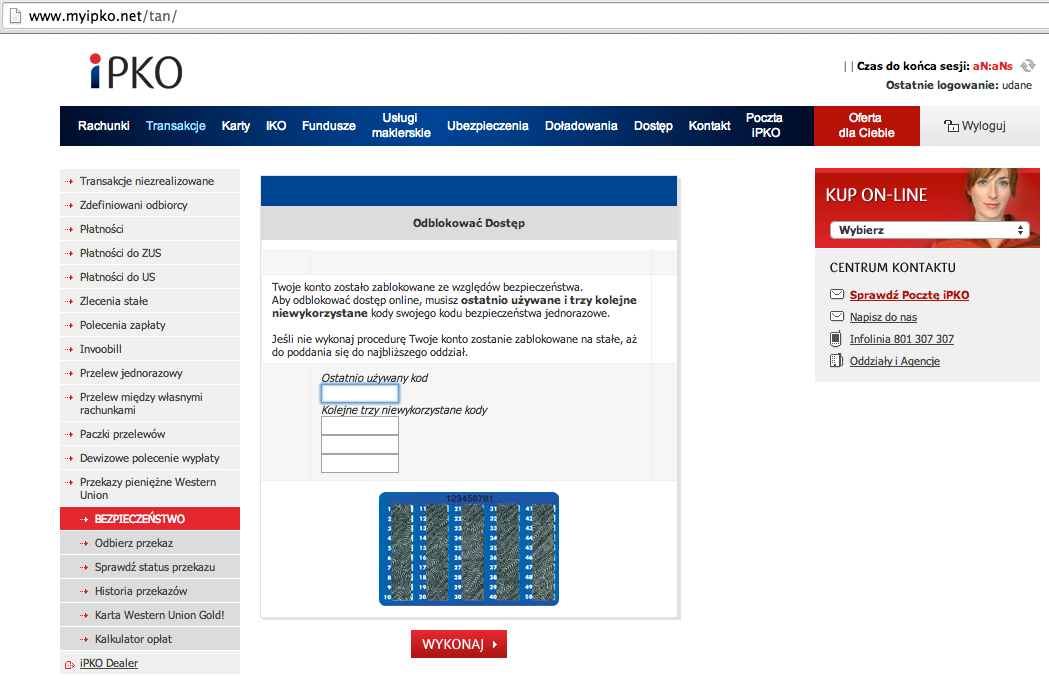Select Płatności do ZUS in sidebar
This screenshot has height=679, width=1049.
click(150, 254)
